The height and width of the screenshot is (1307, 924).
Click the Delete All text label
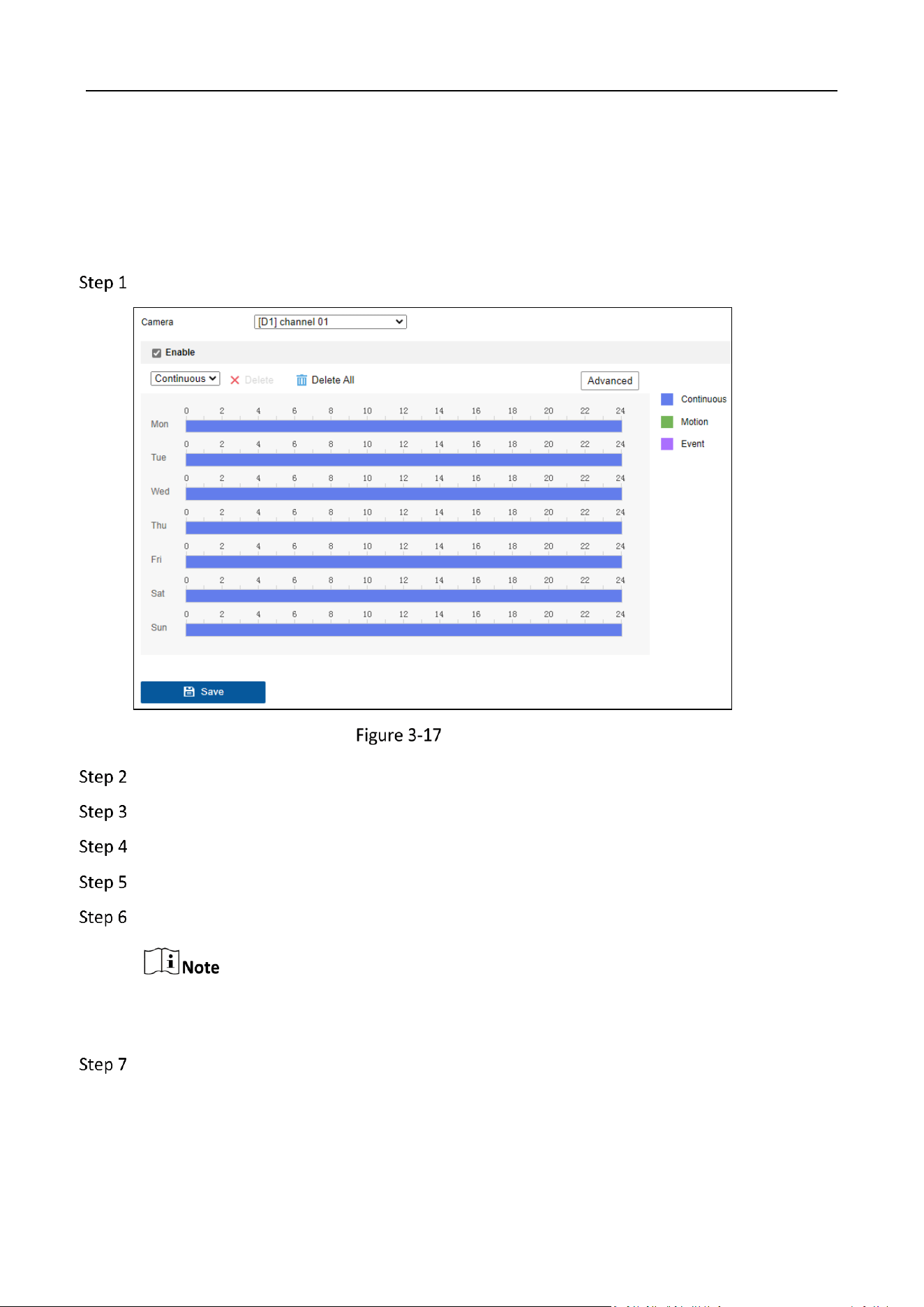(x=333, y=380)
